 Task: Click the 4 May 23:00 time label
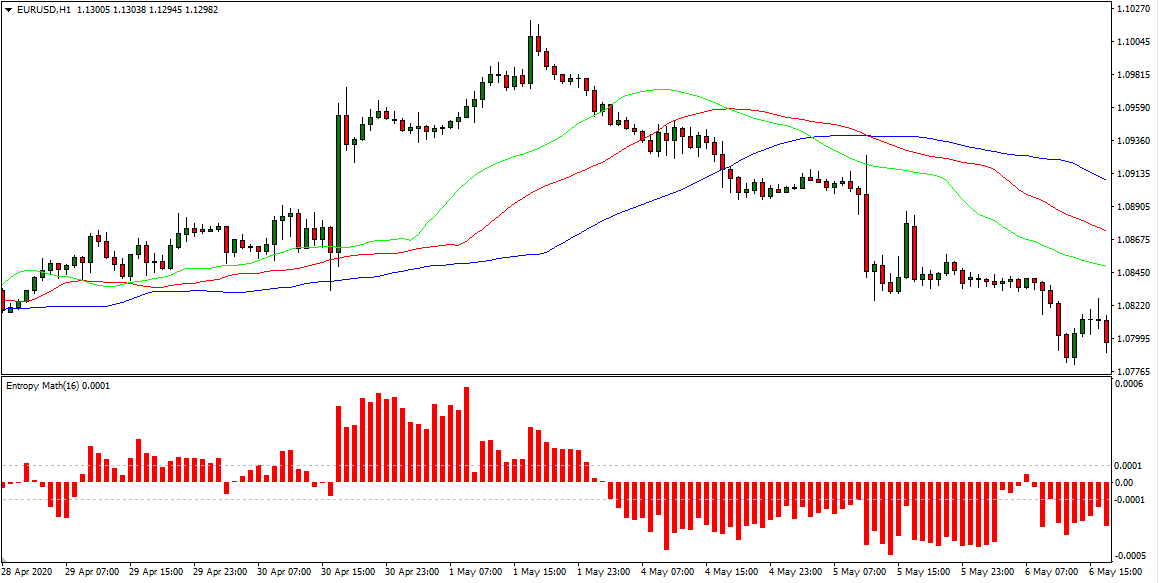point(799,573)
